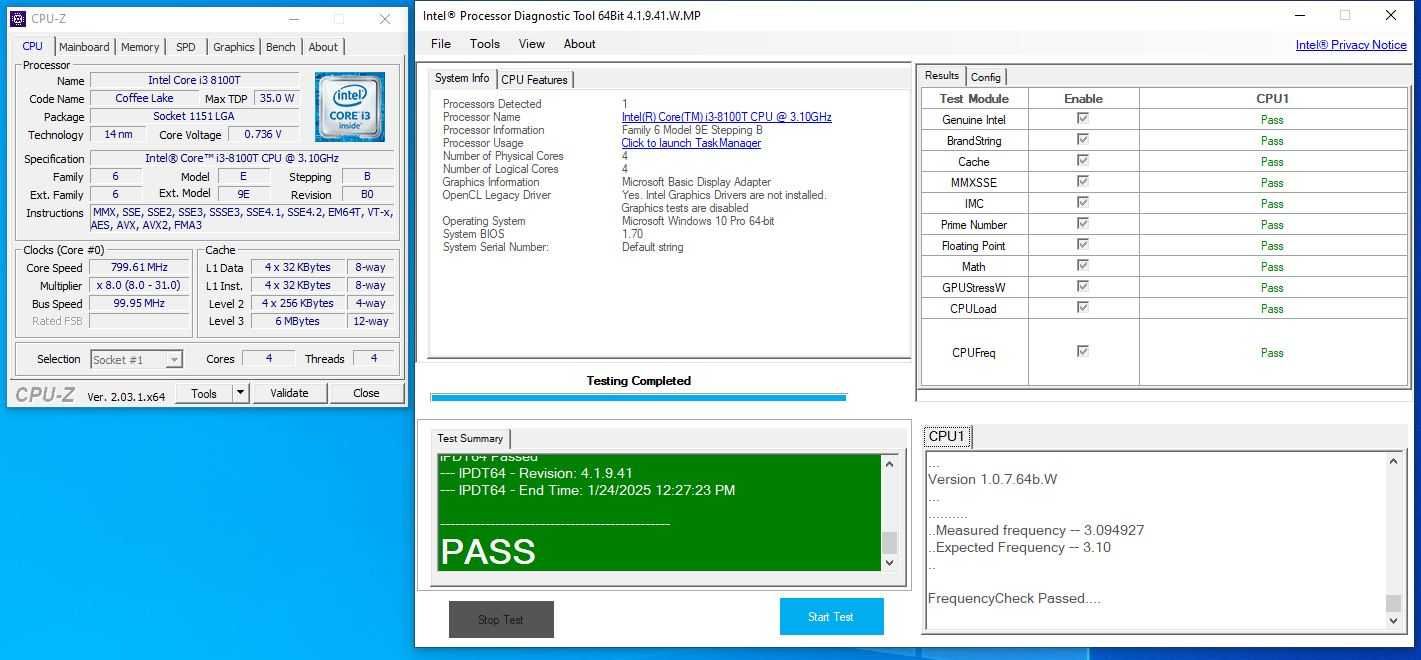Select the CPU1 log tab
1421x660 pixels.
[x=946, y=436]
